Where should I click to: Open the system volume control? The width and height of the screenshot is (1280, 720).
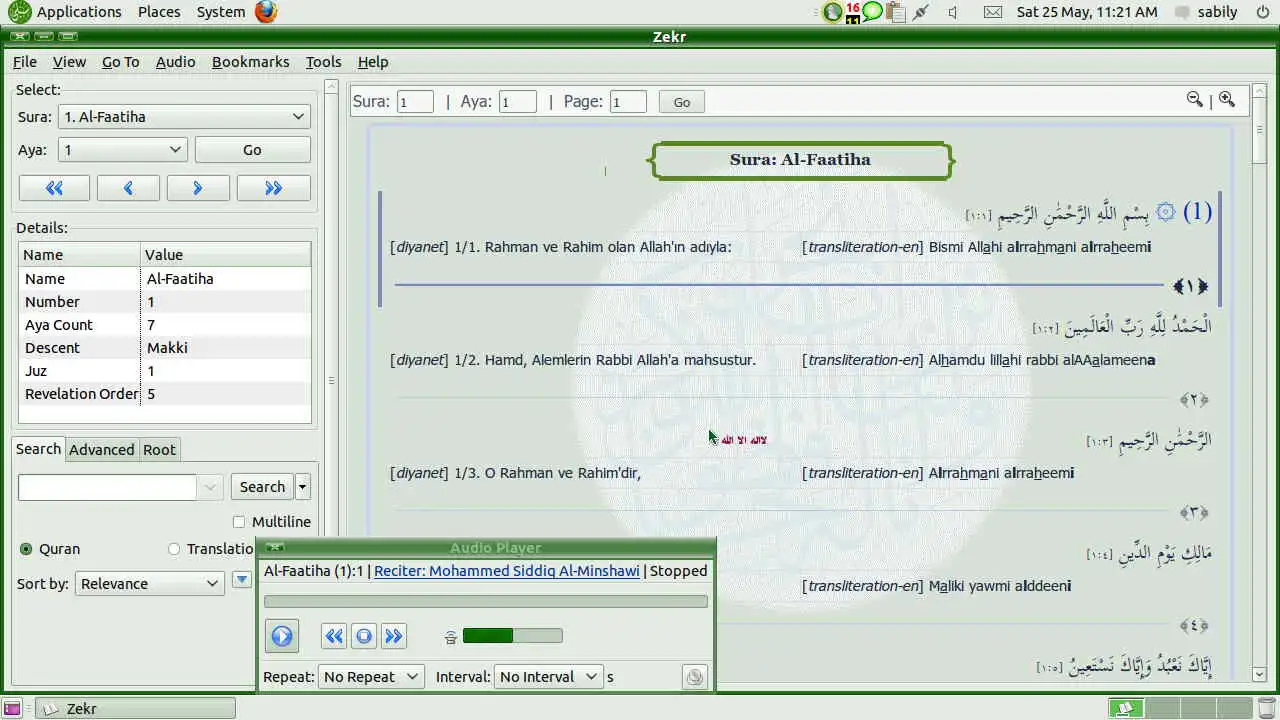pyautogui.click(x=953, y=12)
